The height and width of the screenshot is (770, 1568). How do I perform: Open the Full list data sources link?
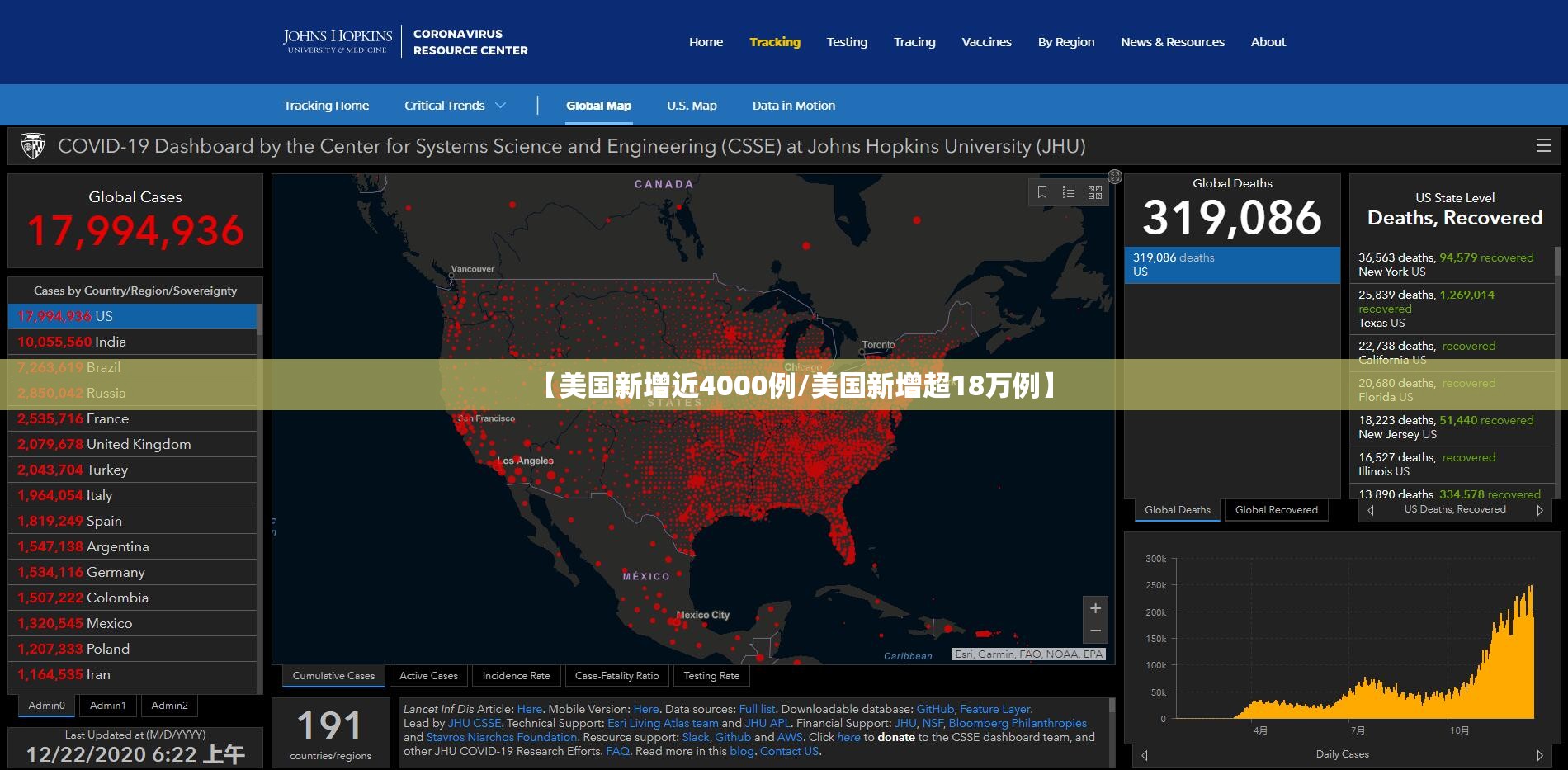[x=757, y=709]
